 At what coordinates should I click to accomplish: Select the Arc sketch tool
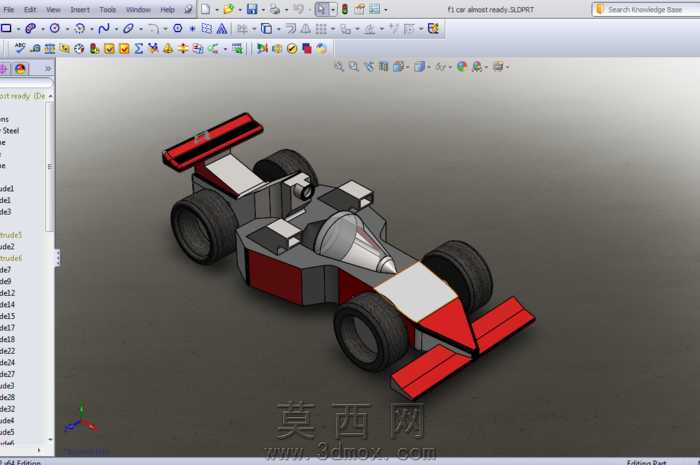coord(79,29)
